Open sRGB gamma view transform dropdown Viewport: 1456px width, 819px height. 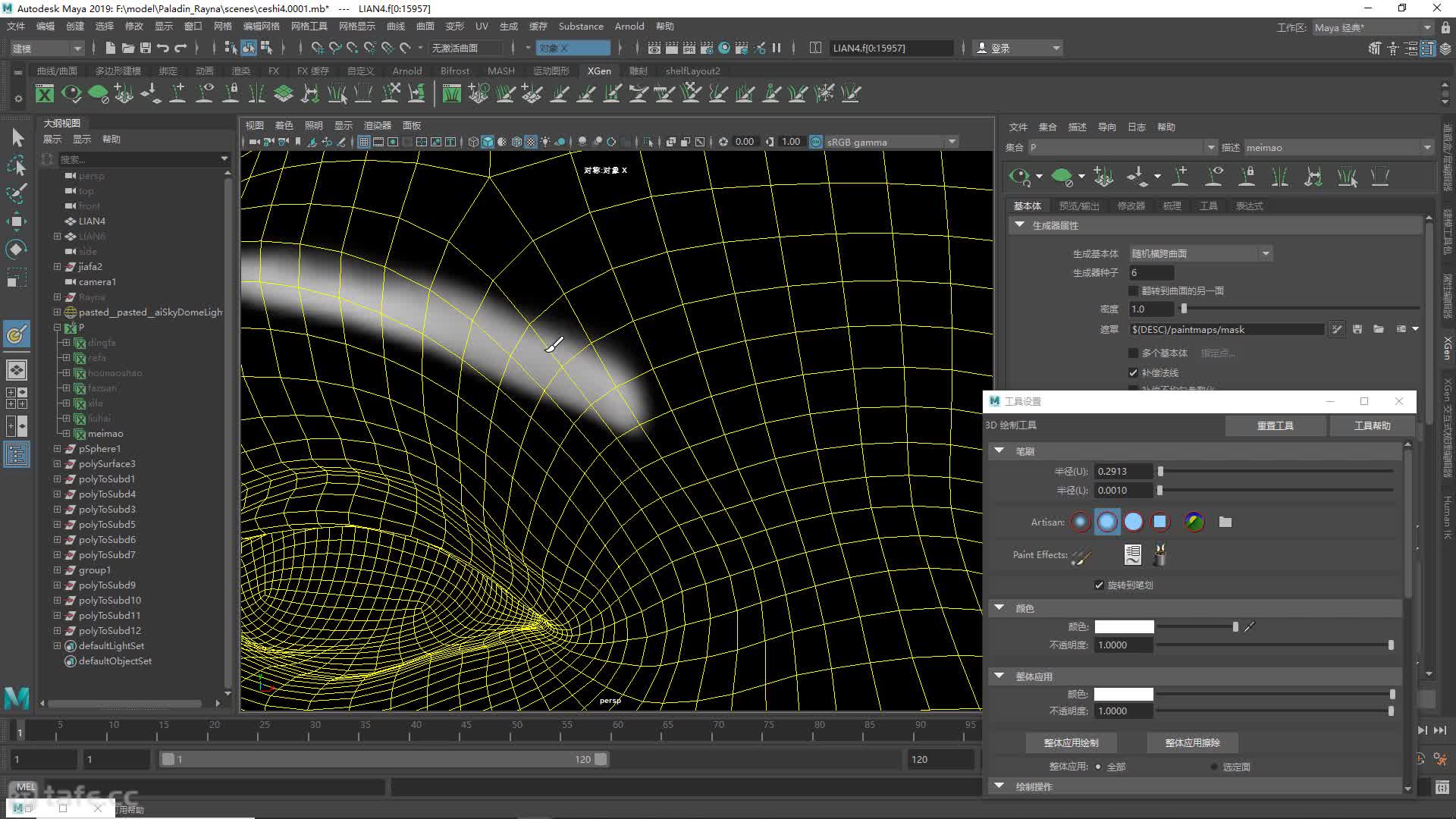click(x=891, y=142)
